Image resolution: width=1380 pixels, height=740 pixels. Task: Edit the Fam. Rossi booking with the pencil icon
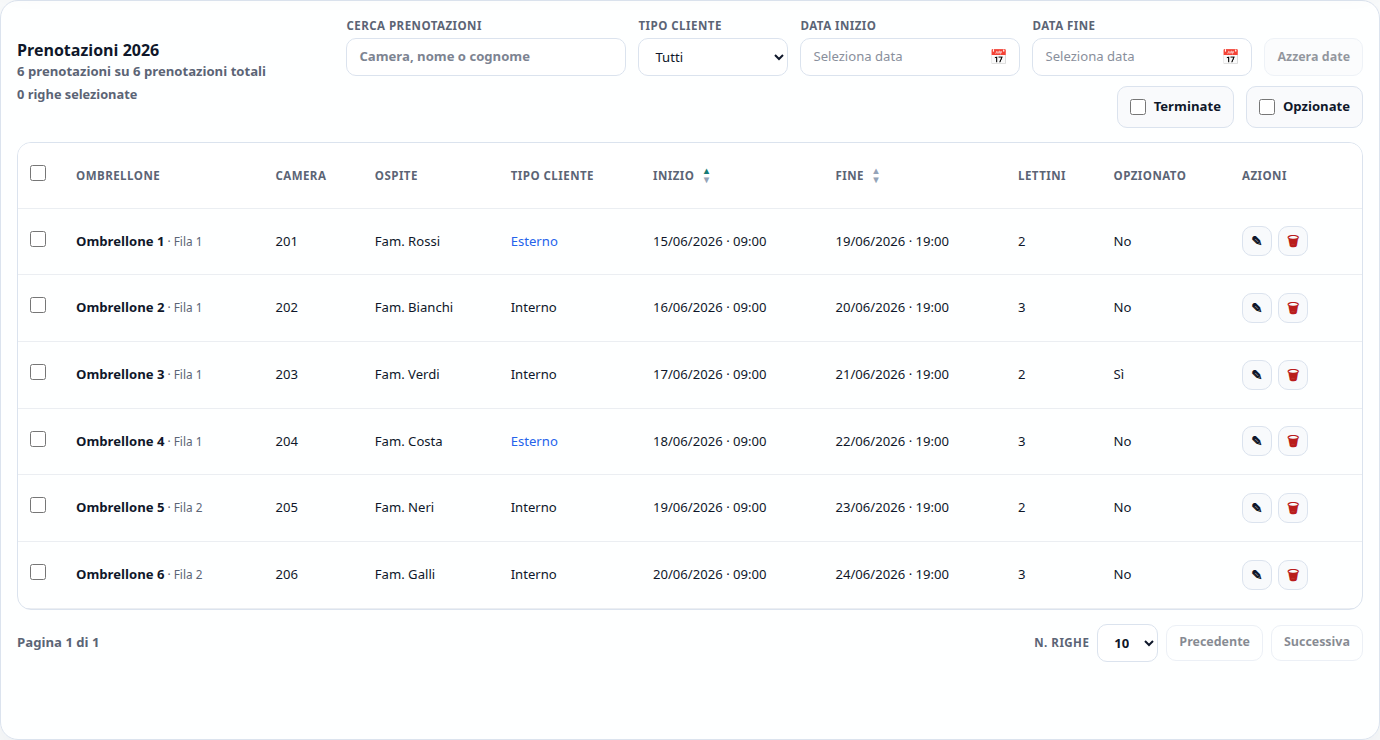[x=1257, y=241]
